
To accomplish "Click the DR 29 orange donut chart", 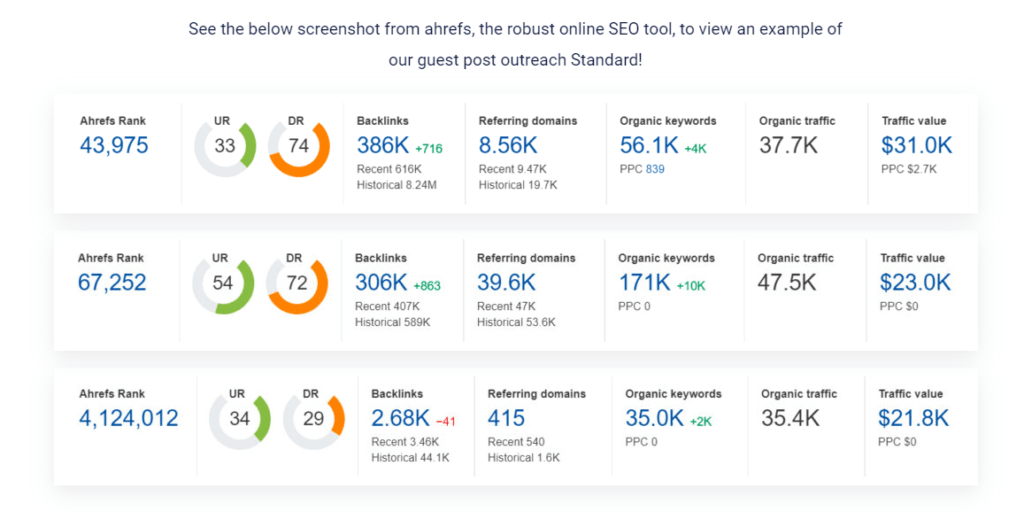I will coord(314,419).
